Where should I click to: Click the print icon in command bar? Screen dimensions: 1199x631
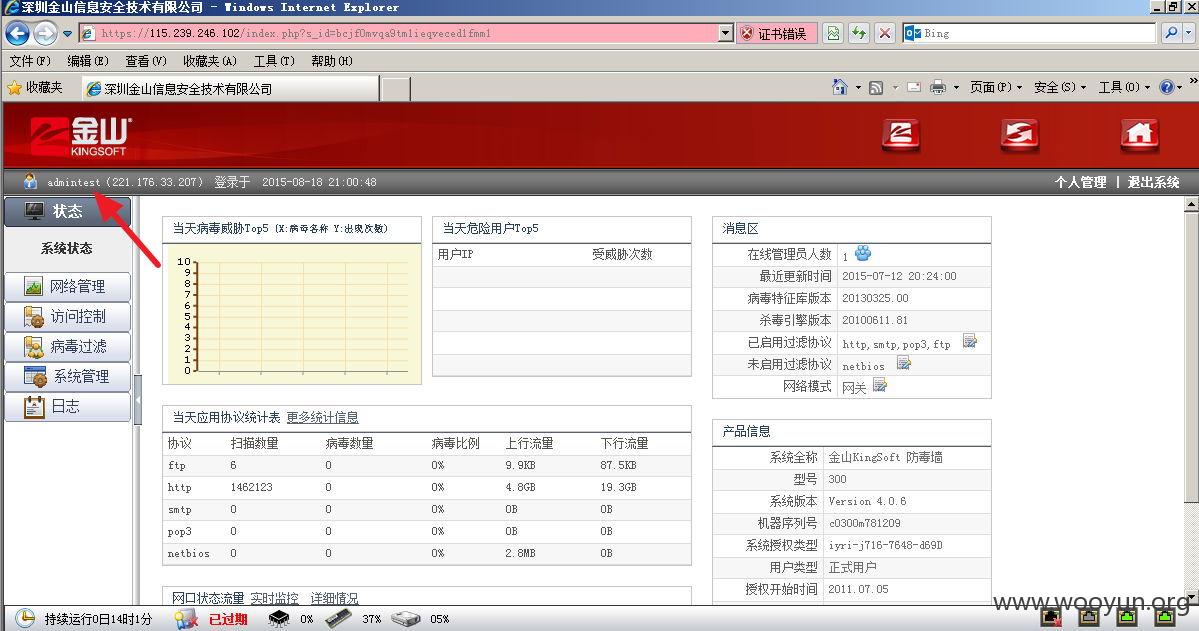click(x=938, y=87)
